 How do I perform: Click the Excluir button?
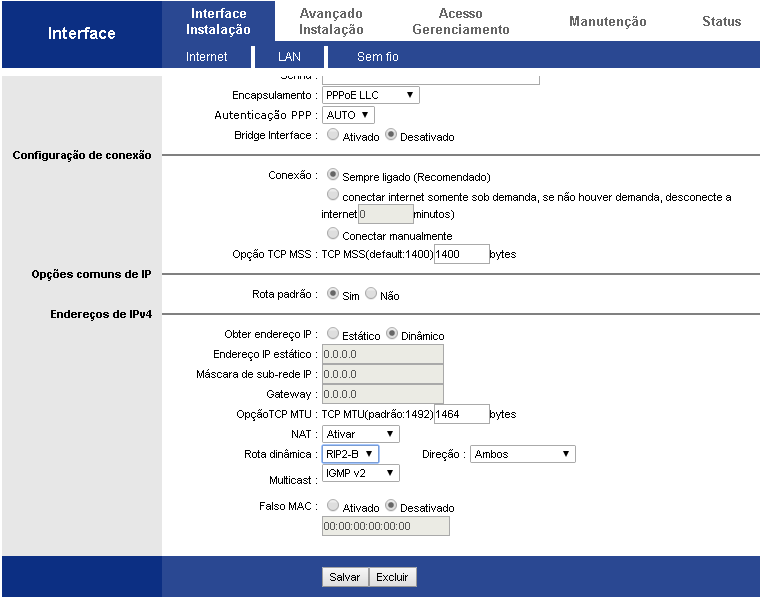(x=393, y=577)
